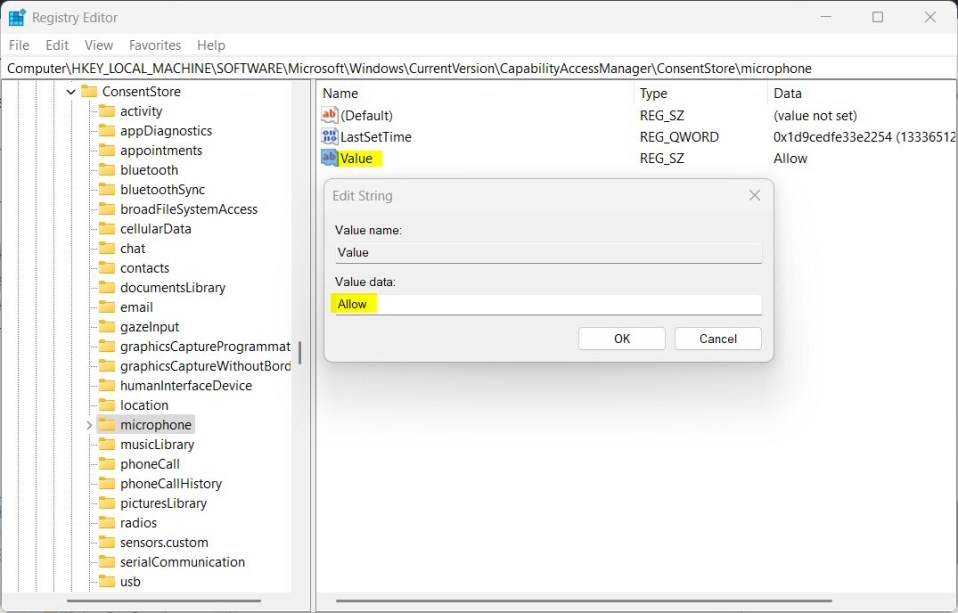This screenshot has height=613, width=958.
Task: Confirm the Edit String dialog with OK
Action: tap(621, 339)
